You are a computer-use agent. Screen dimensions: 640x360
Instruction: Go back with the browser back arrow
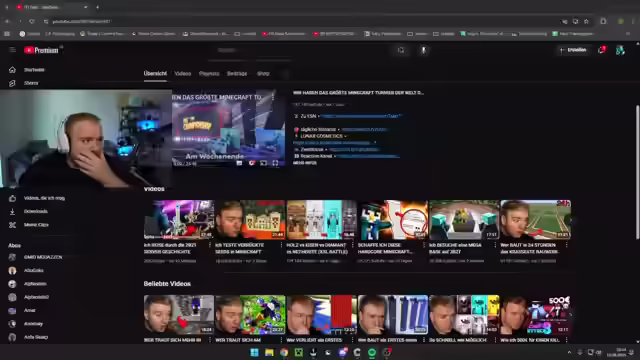click(x=7, y=21)
